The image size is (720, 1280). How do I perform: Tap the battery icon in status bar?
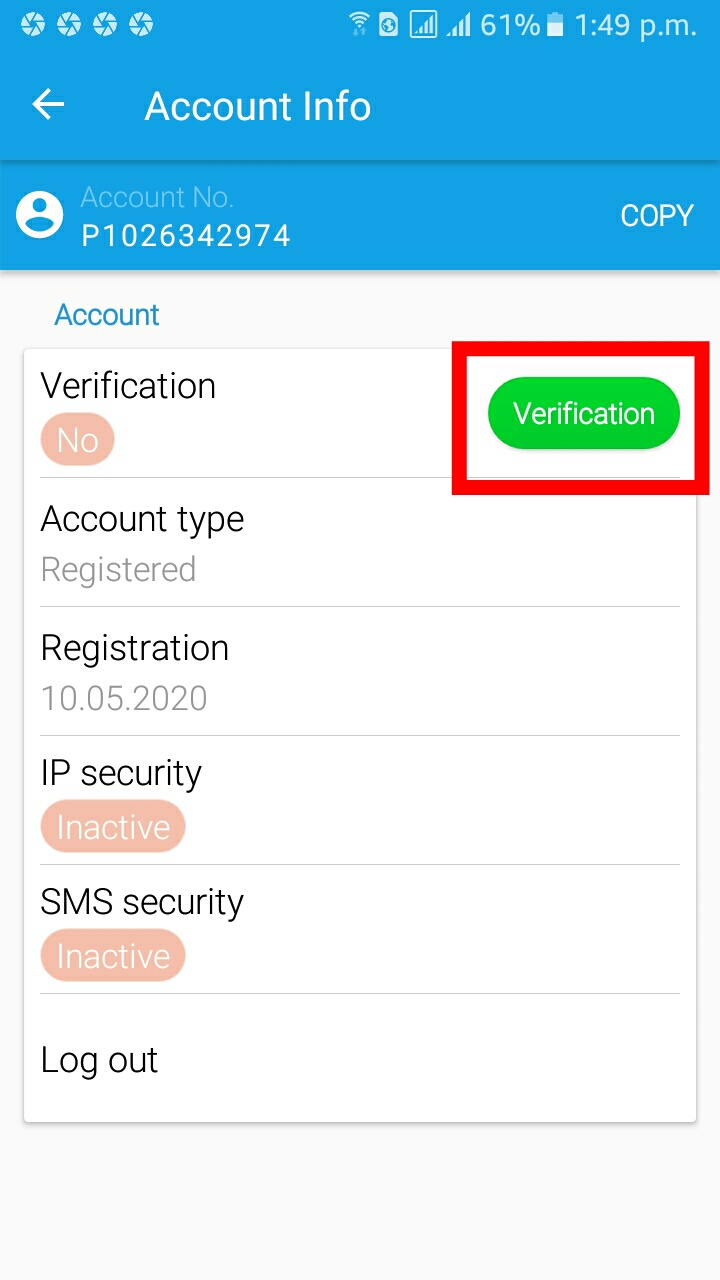556,25
